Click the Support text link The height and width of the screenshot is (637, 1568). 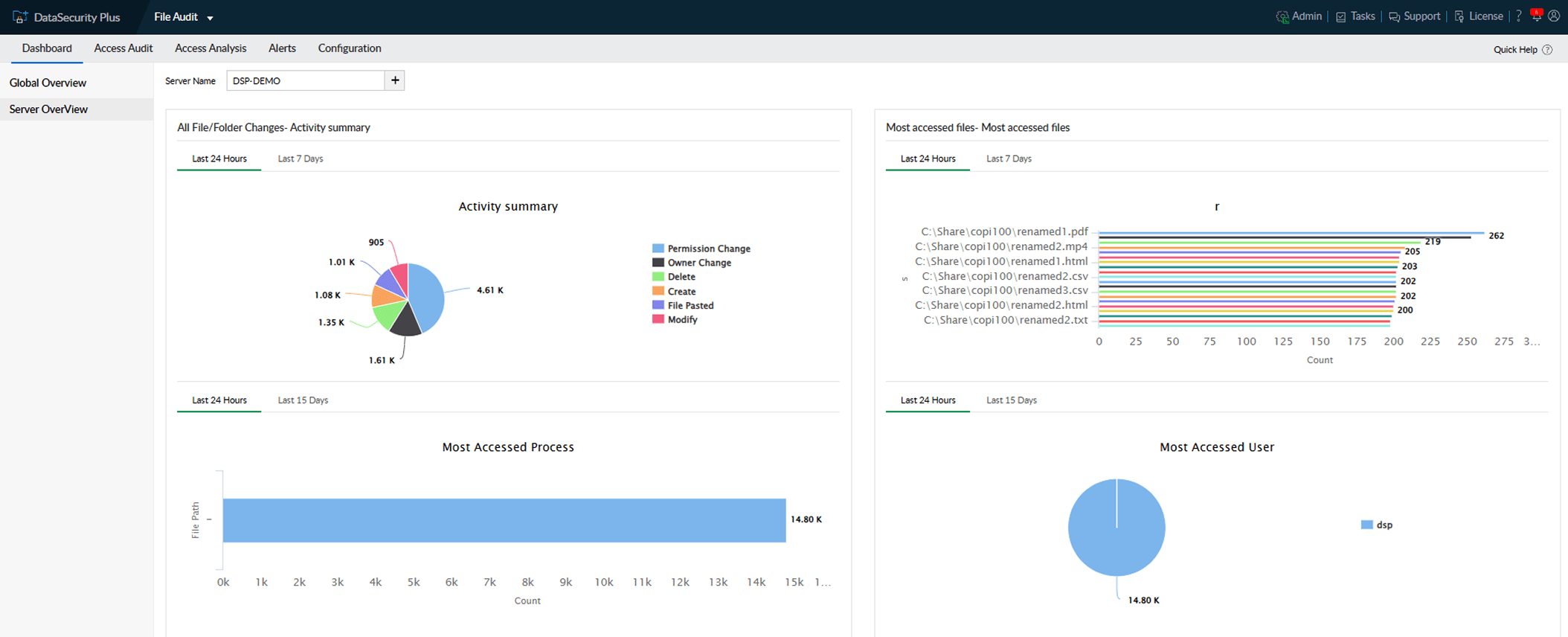coord(1422,16)
